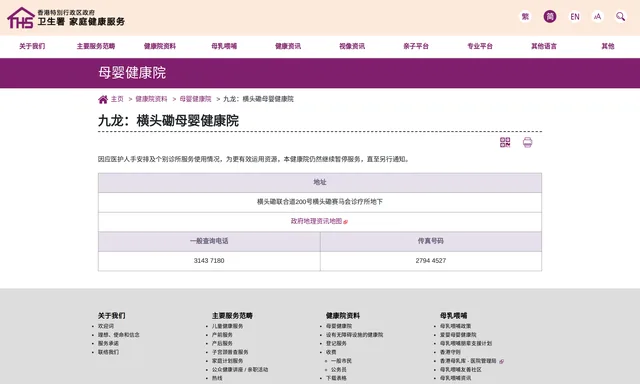Viewport: 640px width, 384px height.
Task: Open the 母乳喂哺 menu
Action: [x=224, y=46]
